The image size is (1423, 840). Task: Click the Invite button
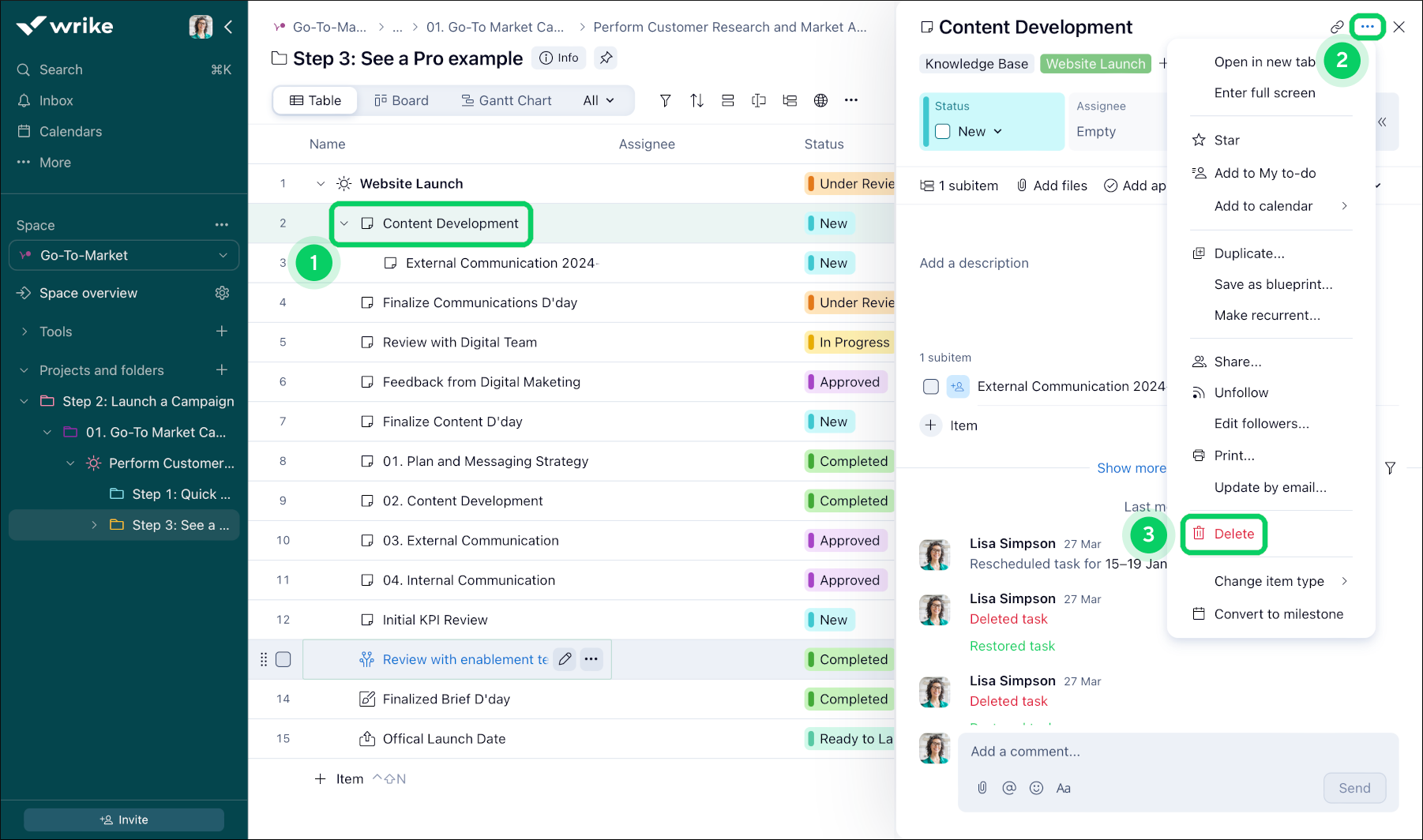tap(124, 819)
